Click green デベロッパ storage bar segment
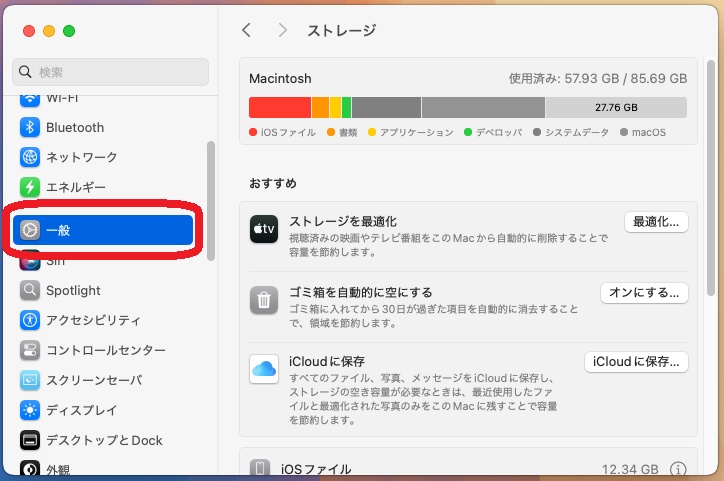 pyautogui.click(x=346, y=108)
